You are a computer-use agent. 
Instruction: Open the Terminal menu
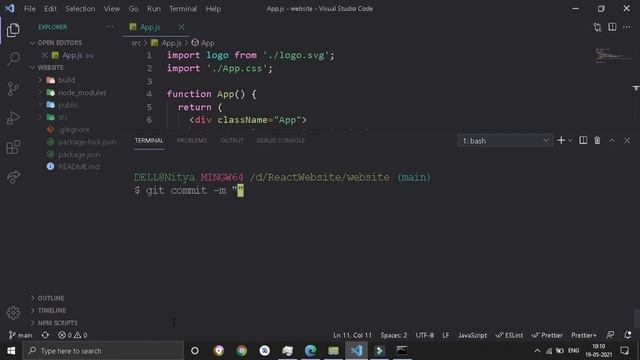pyautogui.click(x=183, y=9)
